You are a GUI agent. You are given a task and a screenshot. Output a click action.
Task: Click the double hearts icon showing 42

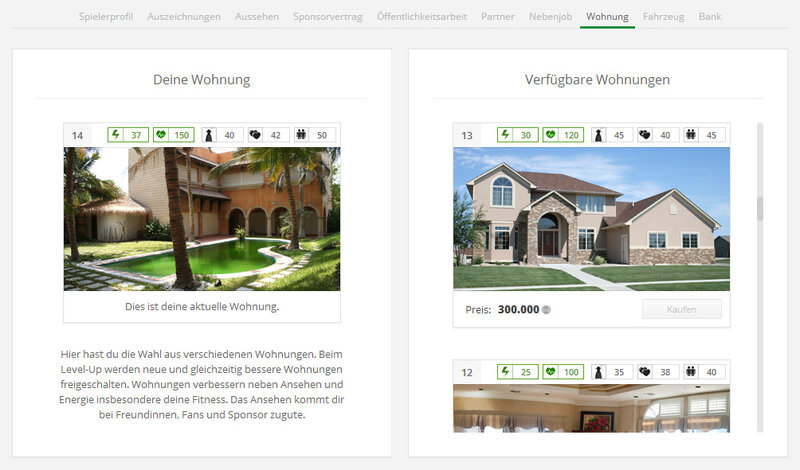pyautogui.click(x=255, y=135)
